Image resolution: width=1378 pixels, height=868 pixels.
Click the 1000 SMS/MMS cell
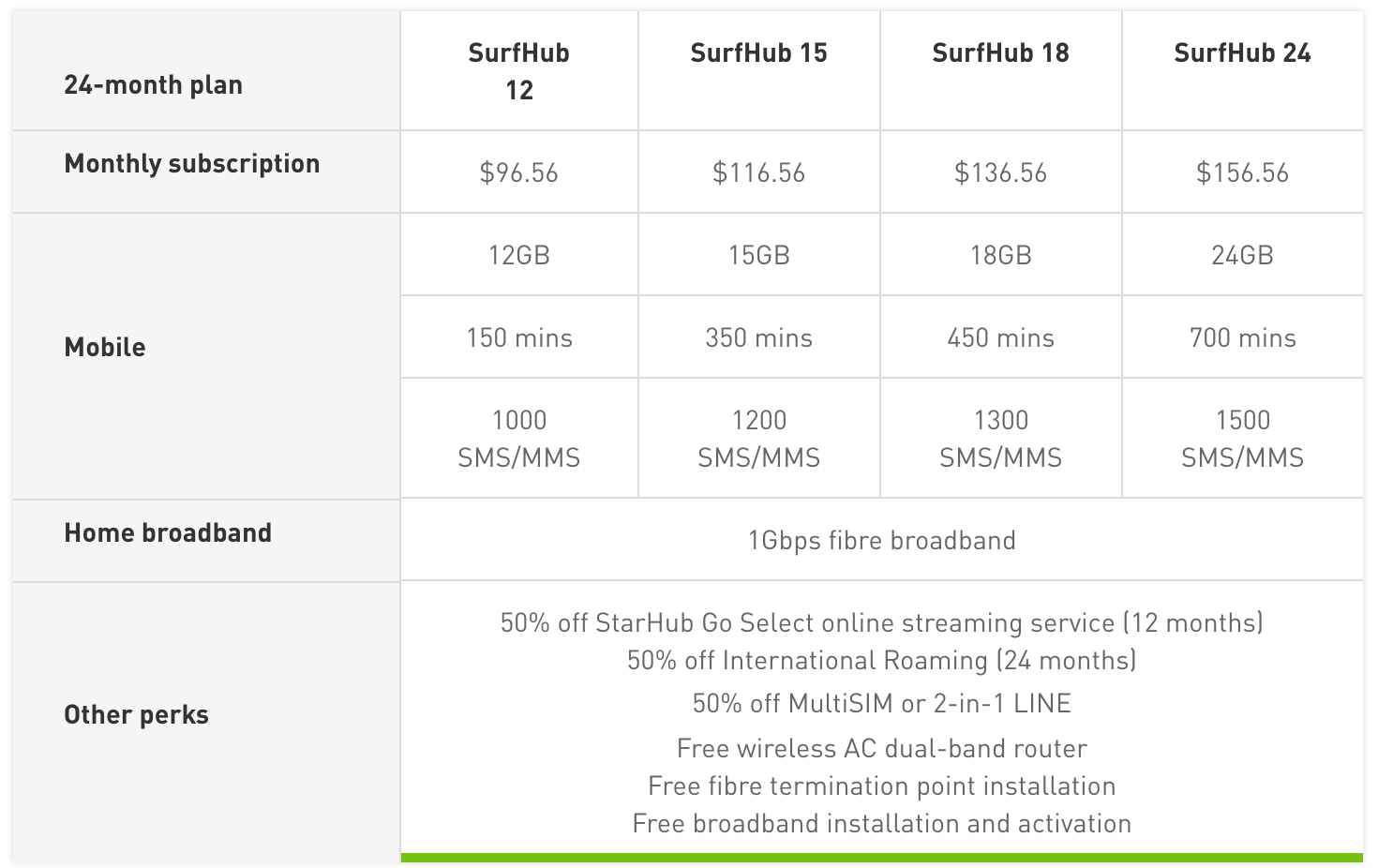click(x=518, y=439)
